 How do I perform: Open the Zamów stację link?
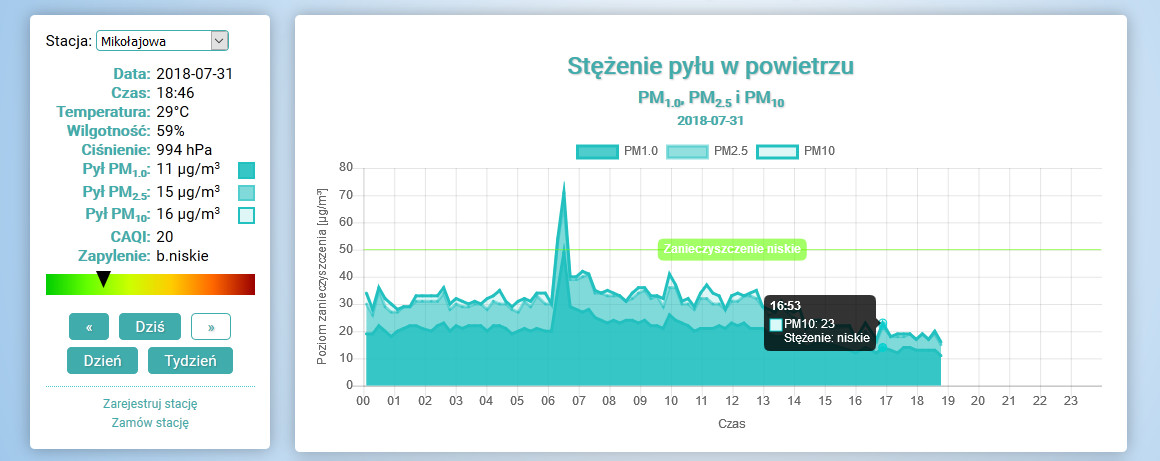click(x=150, y=422)
